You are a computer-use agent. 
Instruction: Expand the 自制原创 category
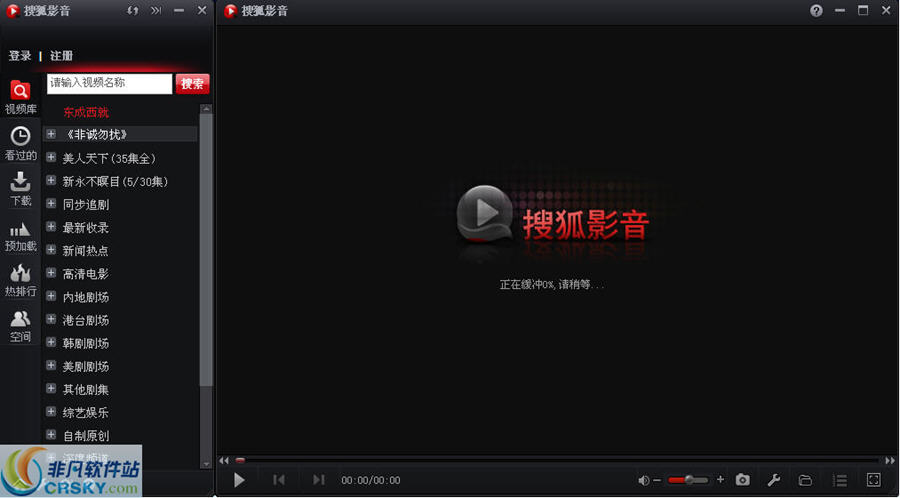51,435
